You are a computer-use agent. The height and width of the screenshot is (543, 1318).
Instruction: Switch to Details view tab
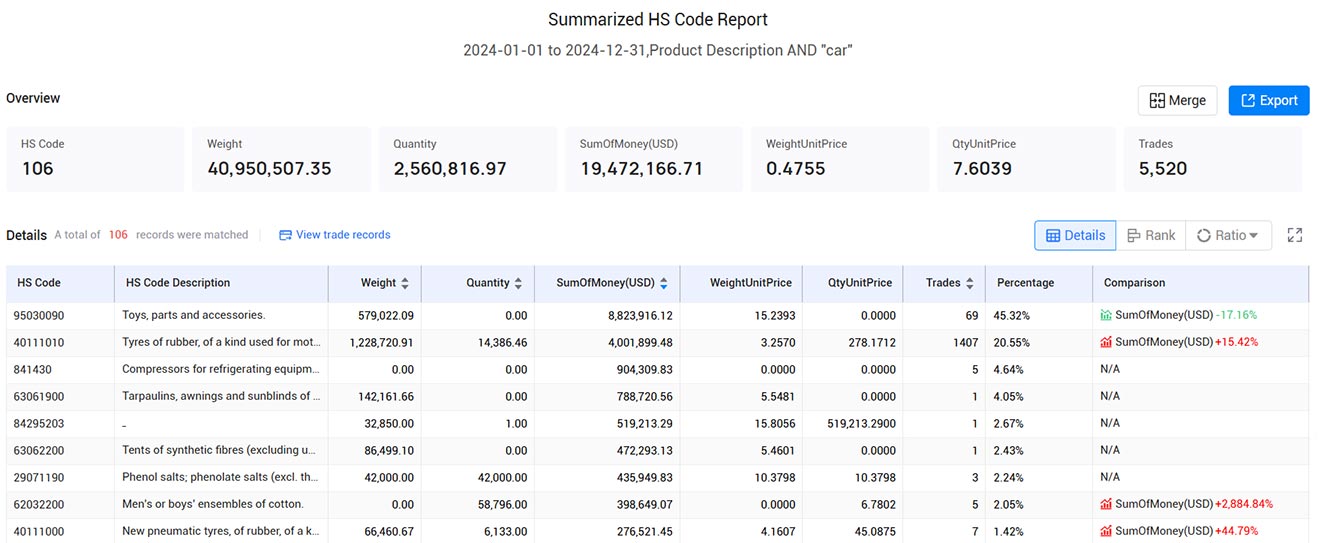click(1075, 235)
